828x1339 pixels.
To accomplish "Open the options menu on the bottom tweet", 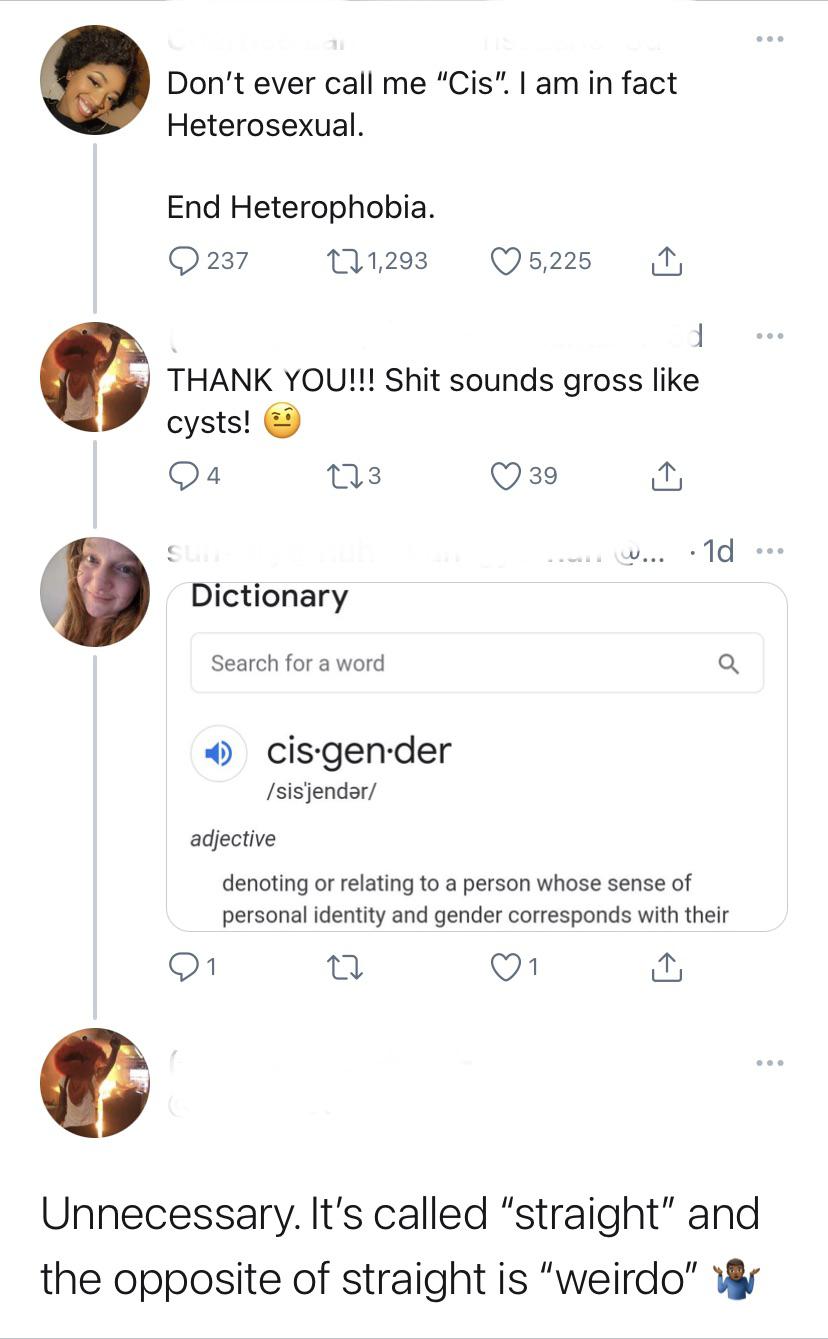I will (x=770, y=1062).
